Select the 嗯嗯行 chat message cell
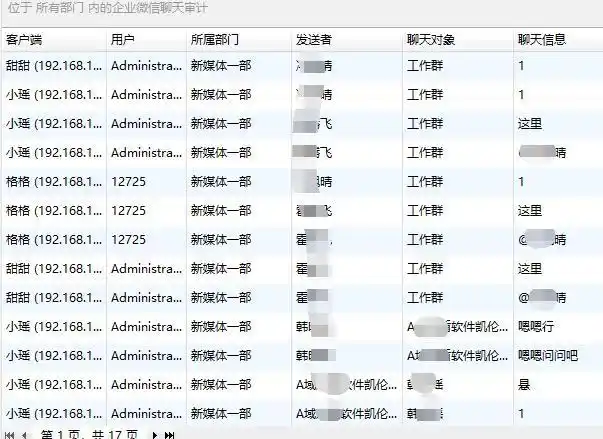 click(x=536, y=327)
